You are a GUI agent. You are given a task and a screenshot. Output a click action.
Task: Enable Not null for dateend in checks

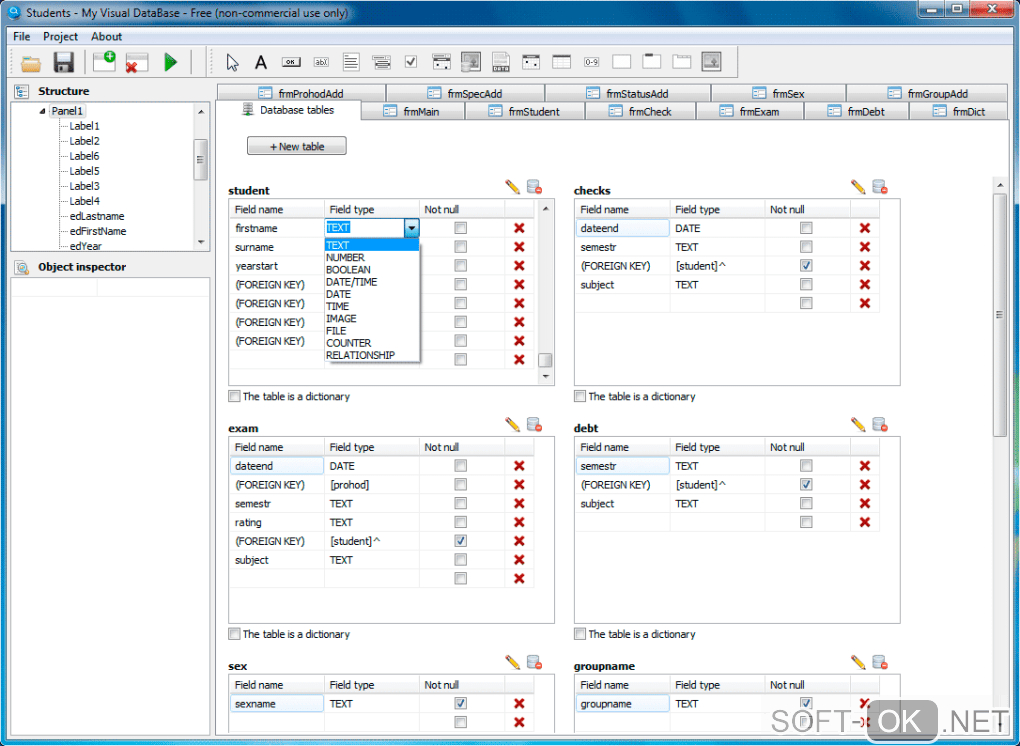pyautogui.click(x=806, y=228)
